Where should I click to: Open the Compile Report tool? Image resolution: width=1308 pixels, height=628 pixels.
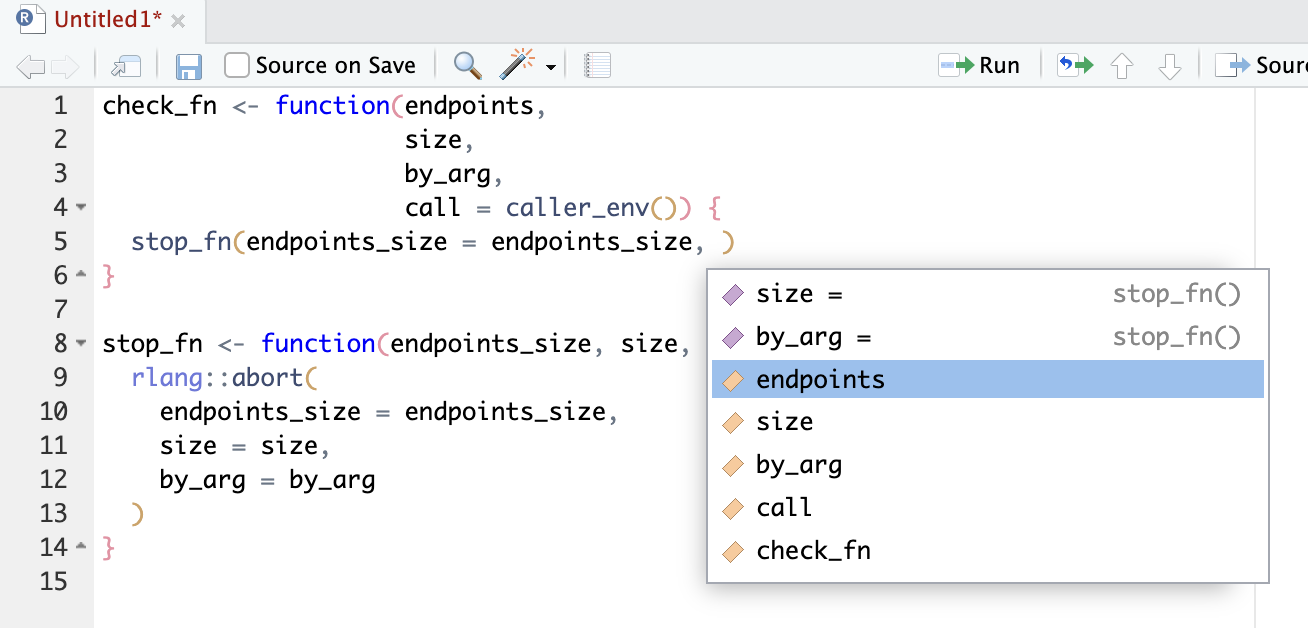[x=597, y=64]
